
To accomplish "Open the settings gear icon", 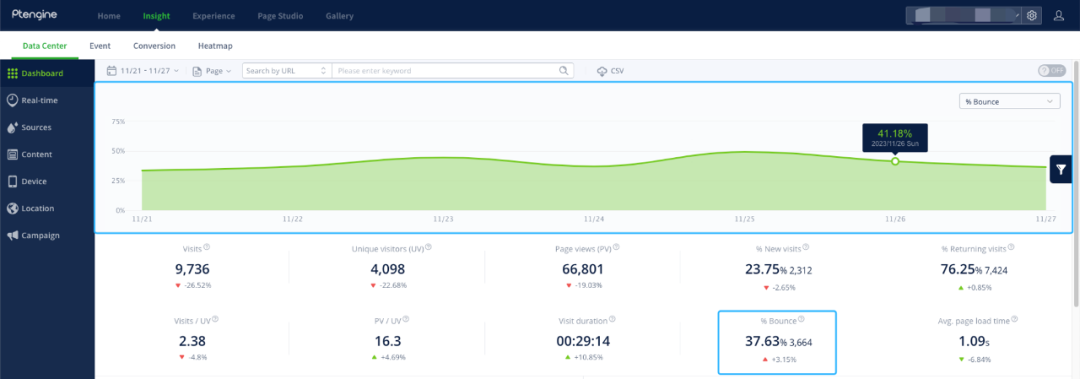I will pos(1031,15).
